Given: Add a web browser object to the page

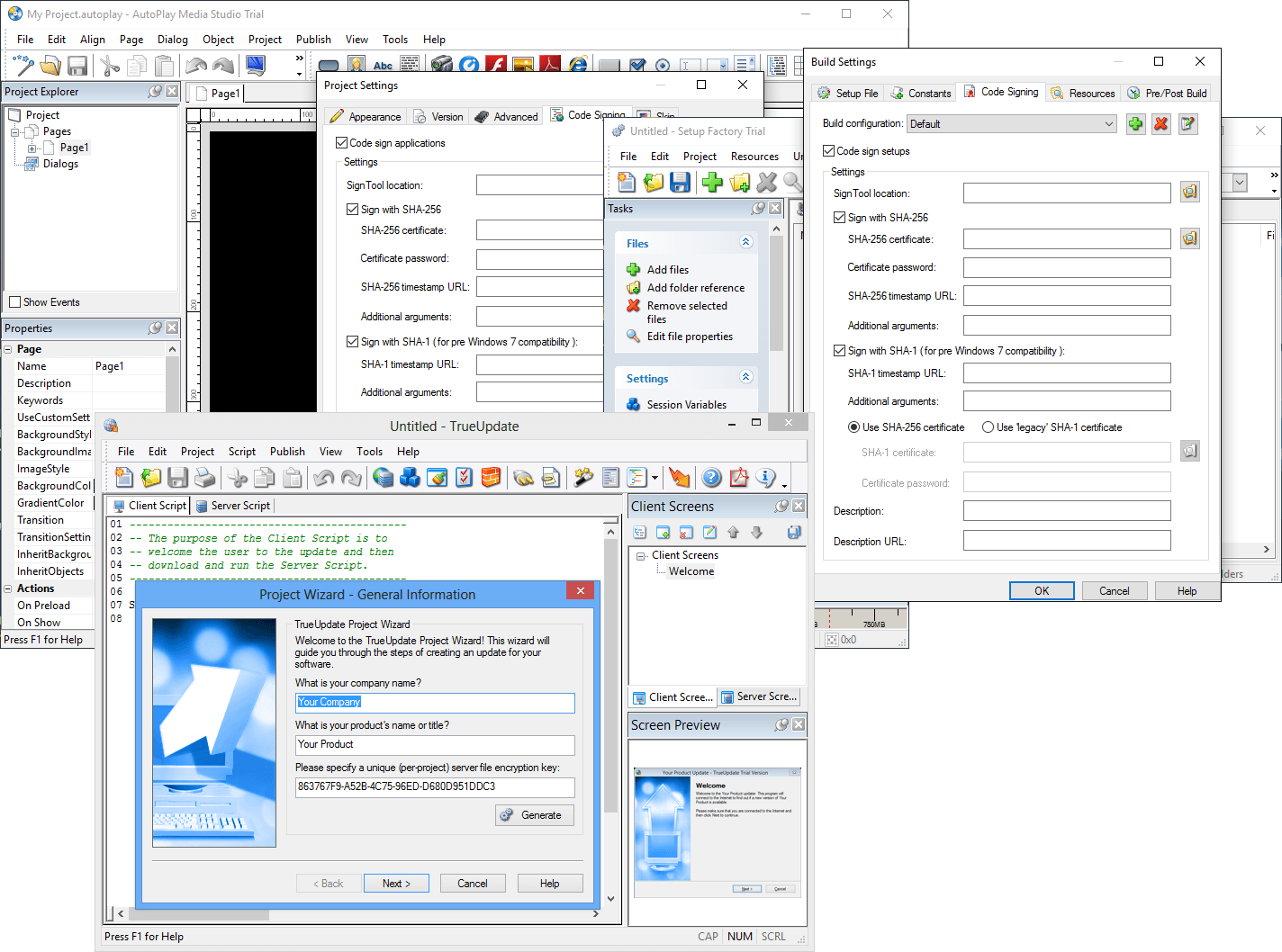Looking at the screenshot, I should (579, 64).
